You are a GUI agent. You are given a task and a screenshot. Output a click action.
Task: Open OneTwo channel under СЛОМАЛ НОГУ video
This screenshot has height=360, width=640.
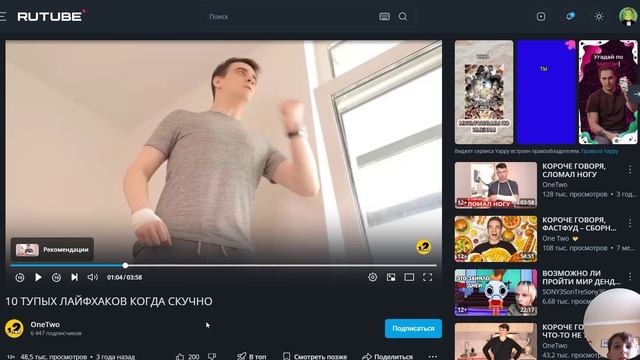(555, 184)
